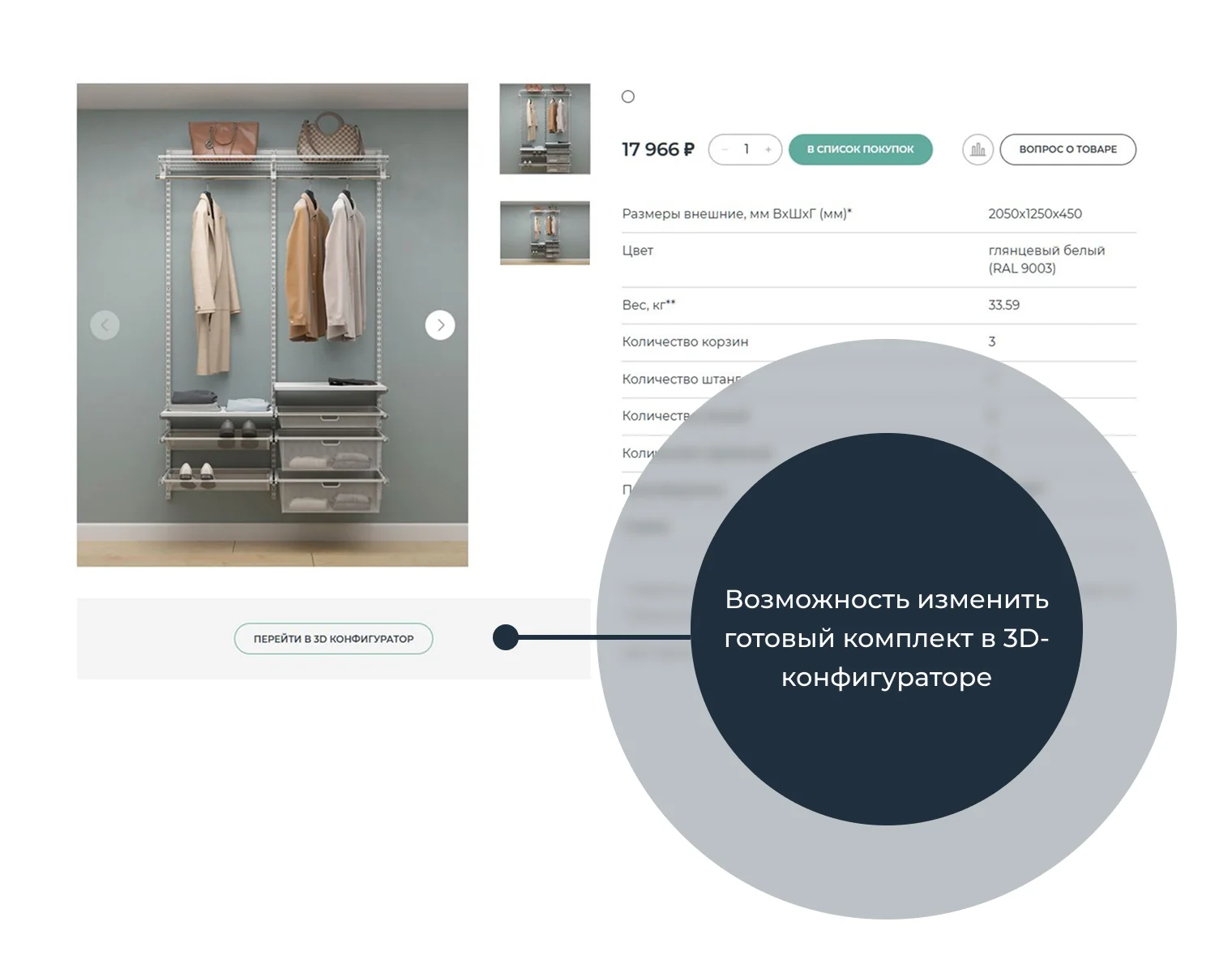The height and width of the screenshot is (973, 1232).
Task: Open the "Вопрос о товаре" button
Action: tap(1067, 150)
